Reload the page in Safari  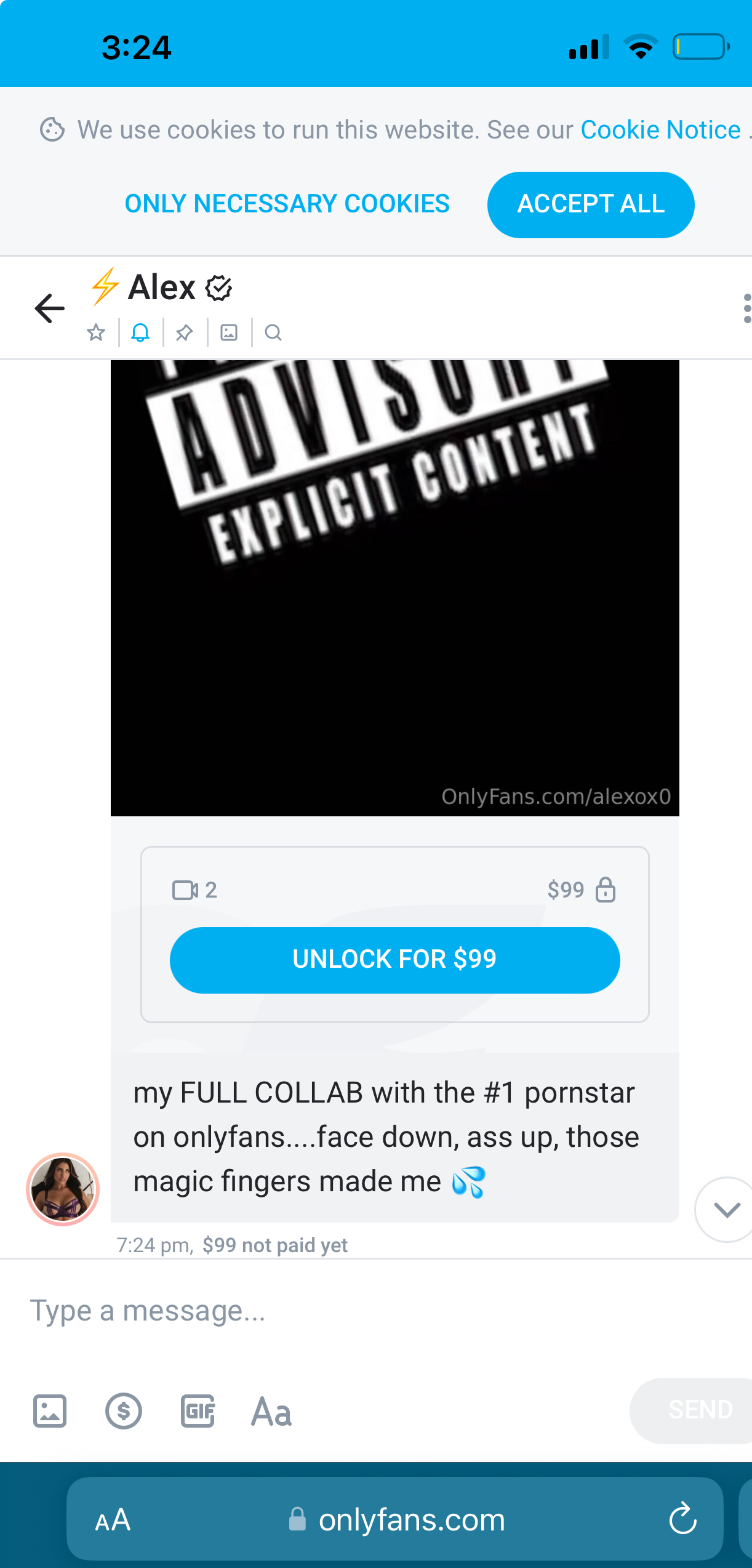coord(682,1519)
